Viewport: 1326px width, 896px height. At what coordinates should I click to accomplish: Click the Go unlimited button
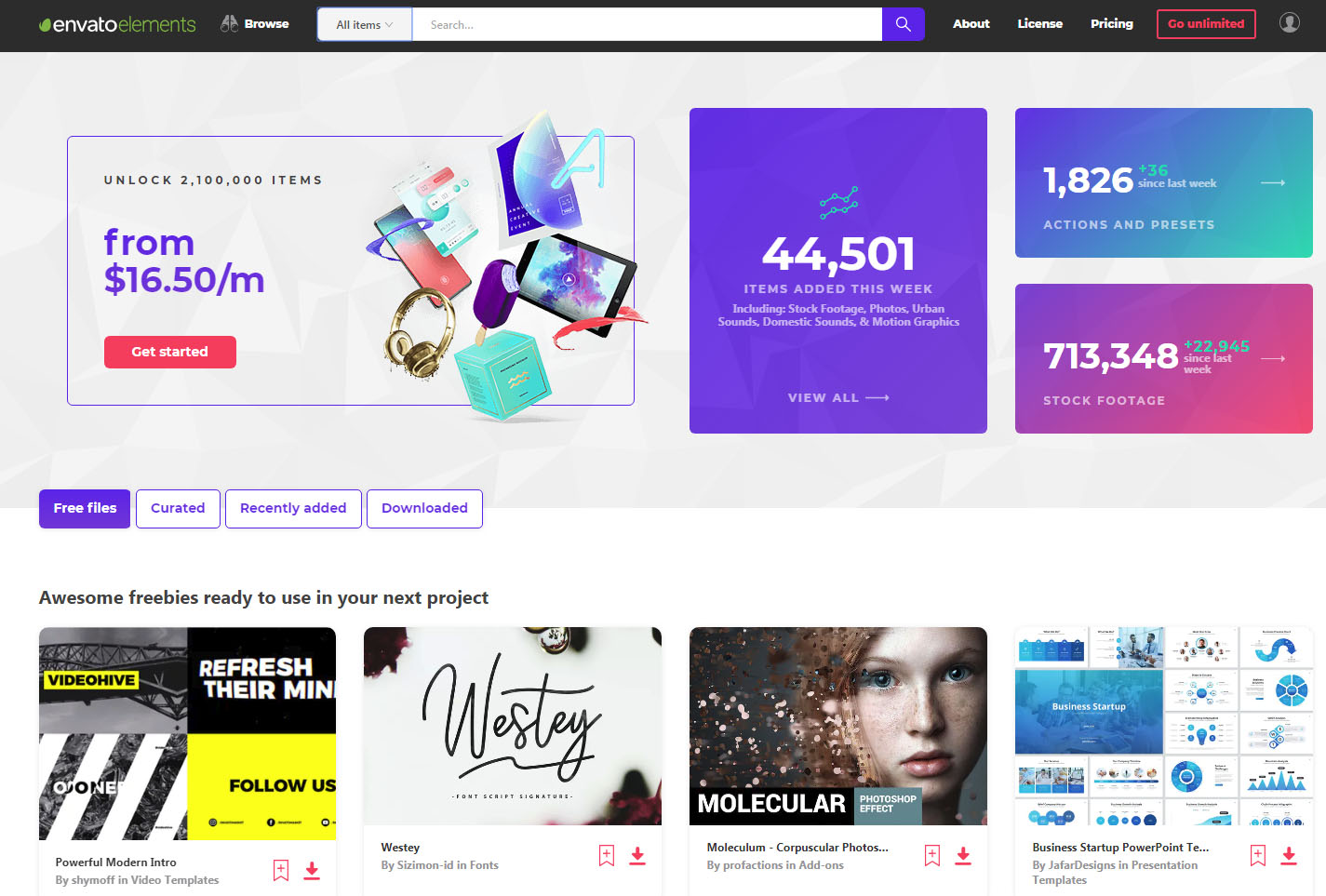[1206, 24]
